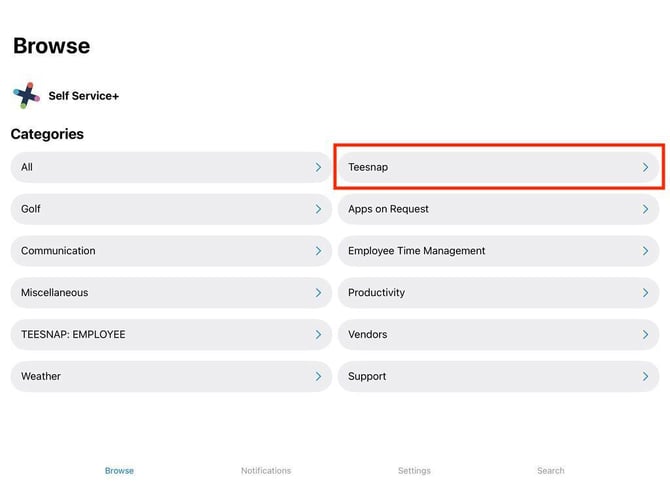Image resolution: width=670 pixels, height=486 pixels.
Task: Open the Teesnap category
Action: pyautogui.click(x=498, y=167)
